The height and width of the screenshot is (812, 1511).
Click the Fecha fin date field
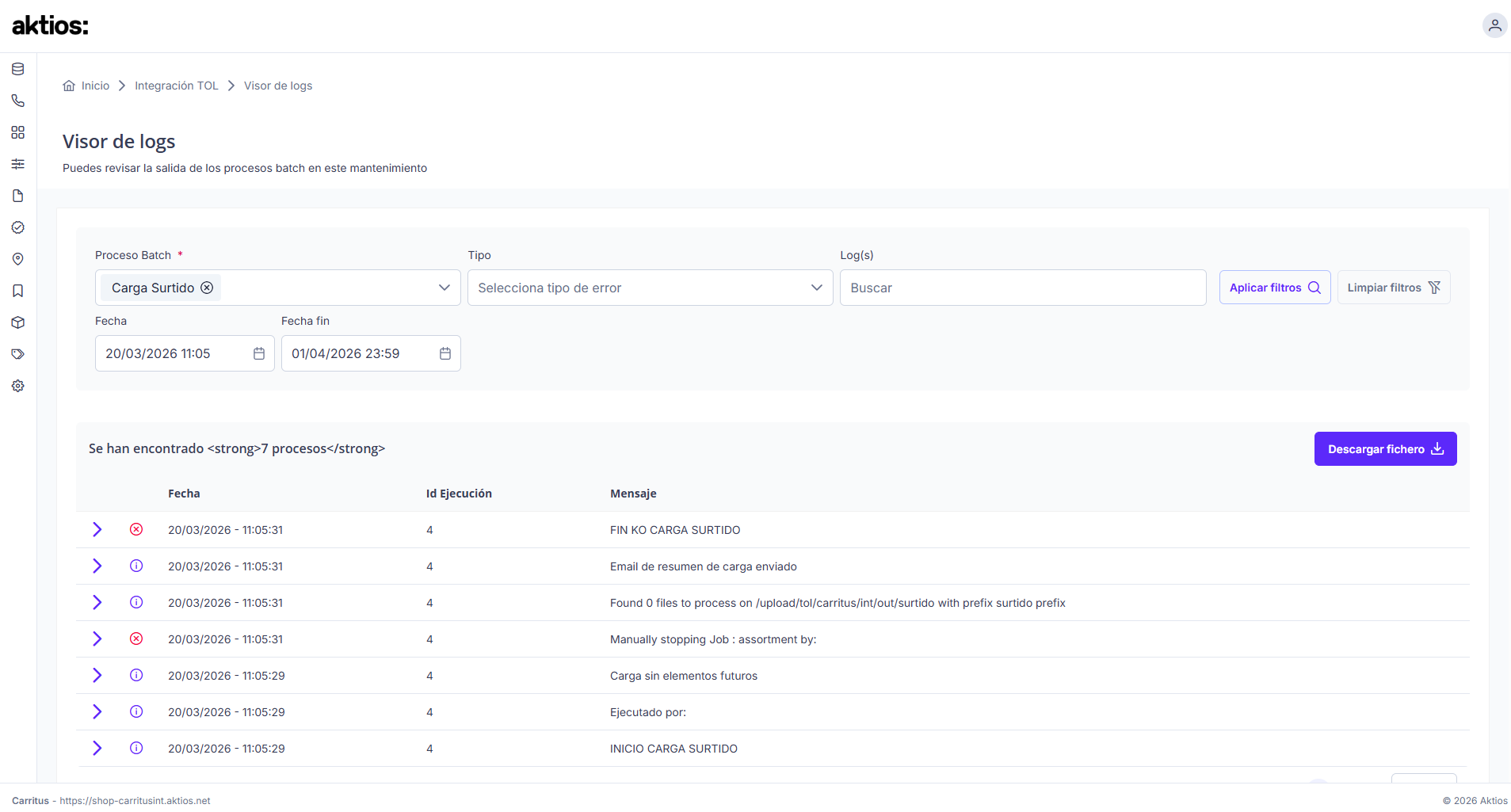click(x=371, y=353)
